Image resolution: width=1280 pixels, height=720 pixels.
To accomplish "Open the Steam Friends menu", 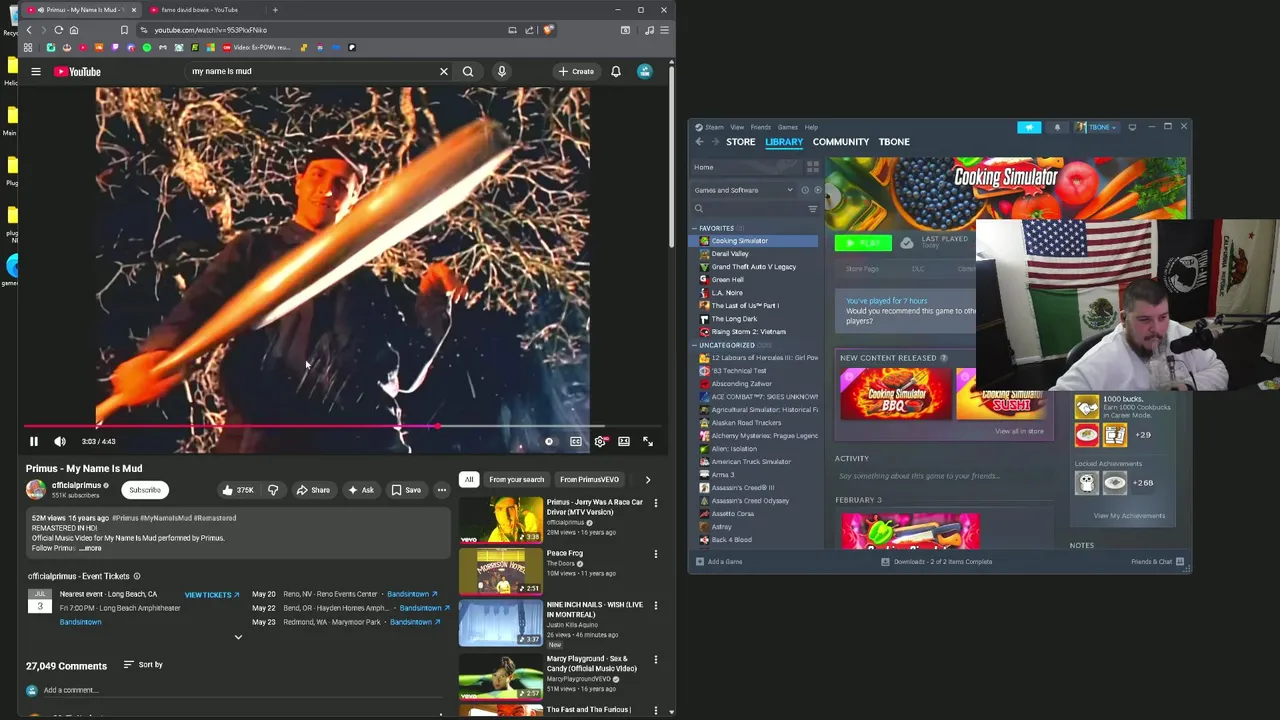I will pyautogui.click(x=761, y=127).
